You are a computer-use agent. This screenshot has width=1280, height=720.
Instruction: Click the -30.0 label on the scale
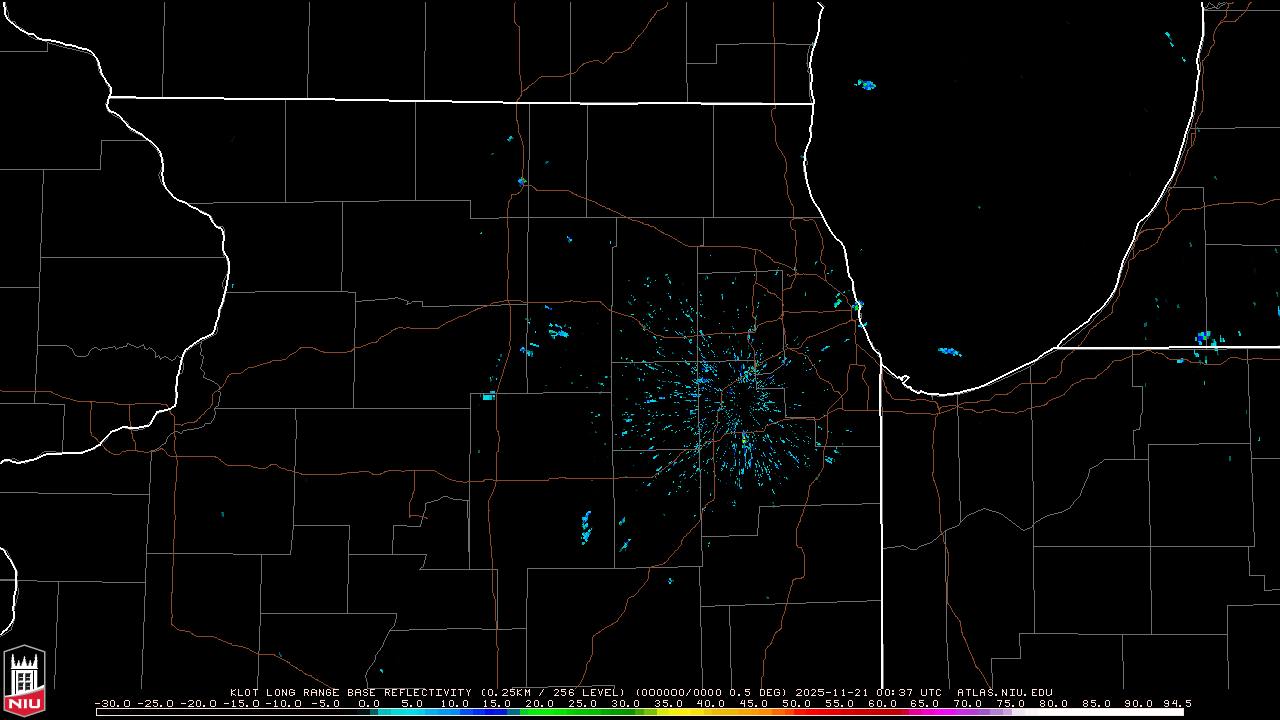[111, 703]
